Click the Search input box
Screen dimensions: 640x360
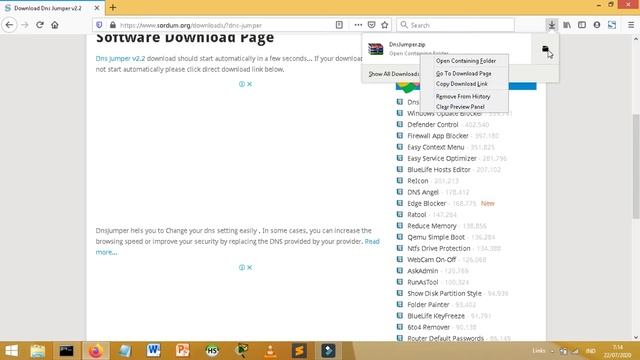pos(455,25)
